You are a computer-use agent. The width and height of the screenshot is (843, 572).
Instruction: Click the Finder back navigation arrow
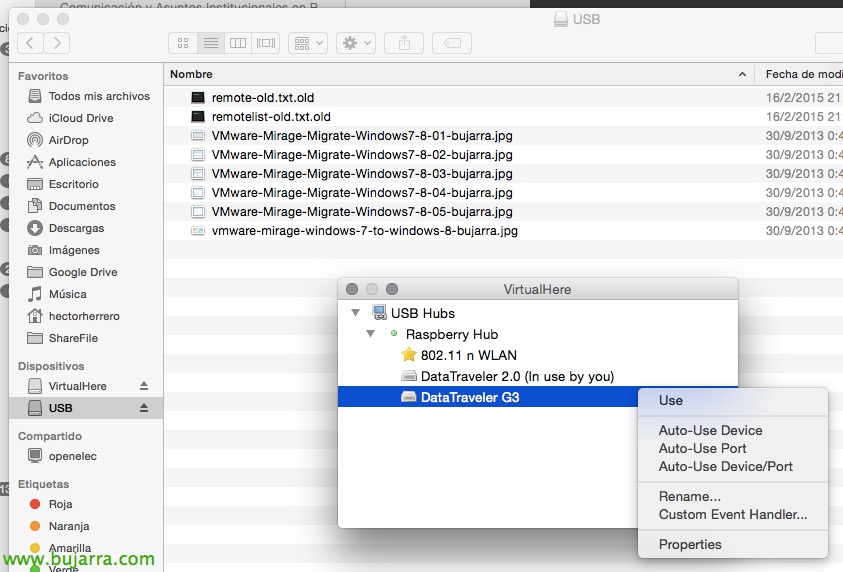(31, 43)
